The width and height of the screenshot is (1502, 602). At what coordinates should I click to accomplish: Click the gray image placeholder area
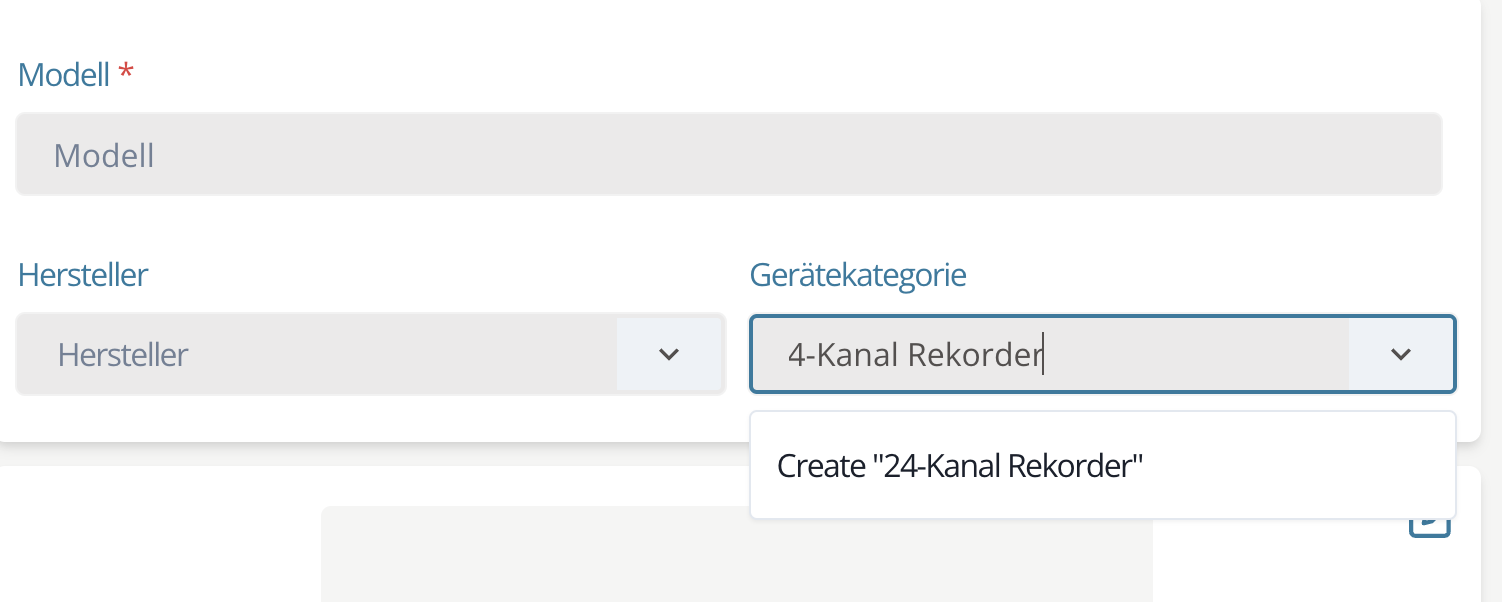tap(736, 560)
